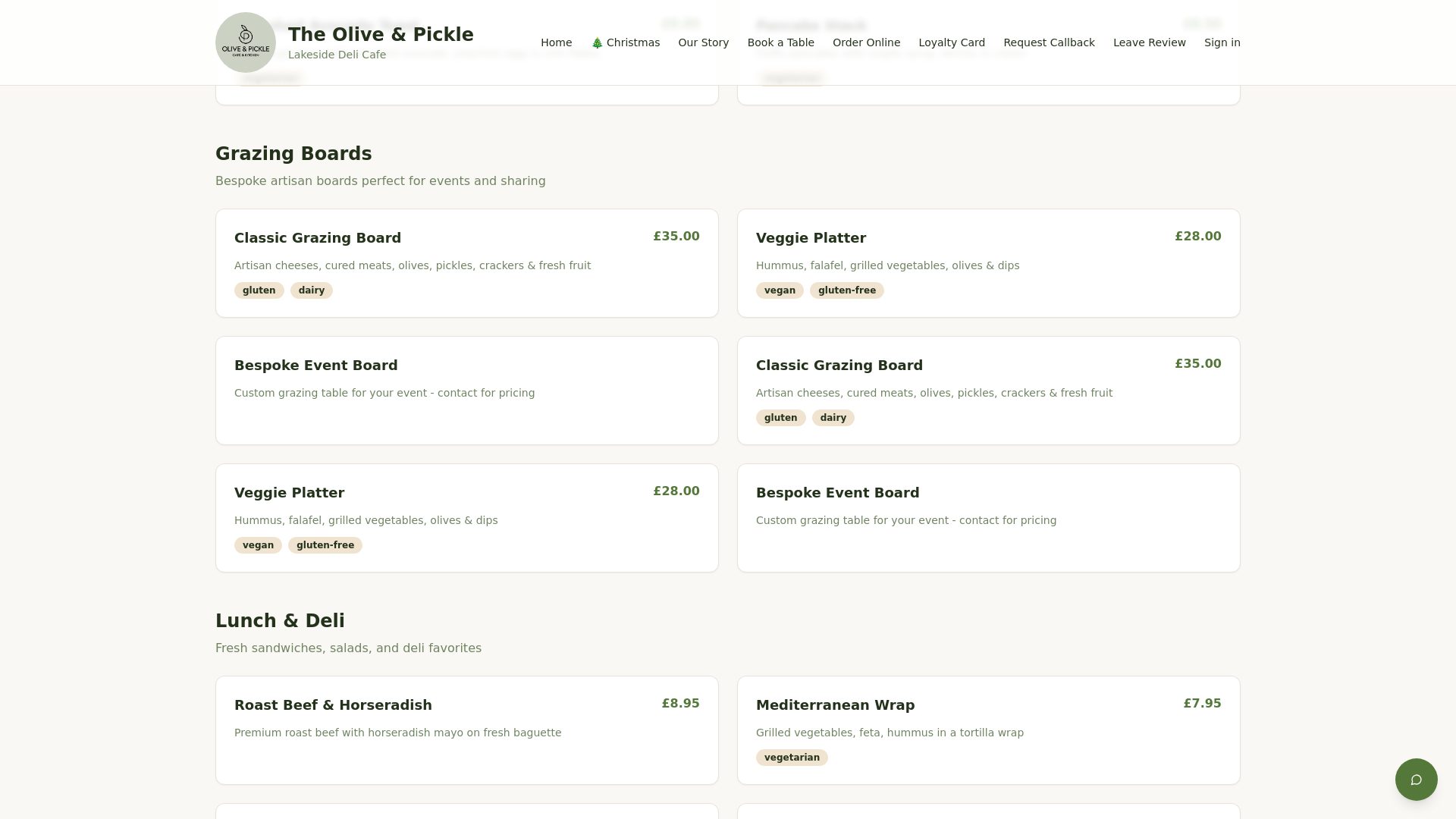Viewport: 1456px width, 819px height.
Task: Select the Veggie Platter card priced £28.00 on right
Action: point(989,263)
